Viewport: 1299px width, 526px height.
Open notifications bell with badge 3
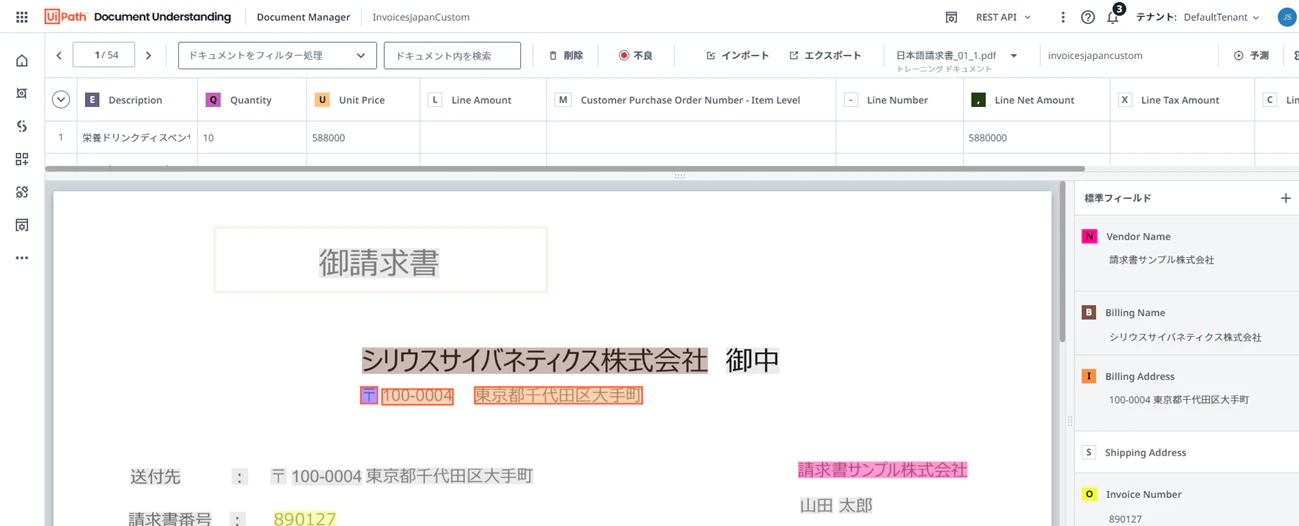1114,15
